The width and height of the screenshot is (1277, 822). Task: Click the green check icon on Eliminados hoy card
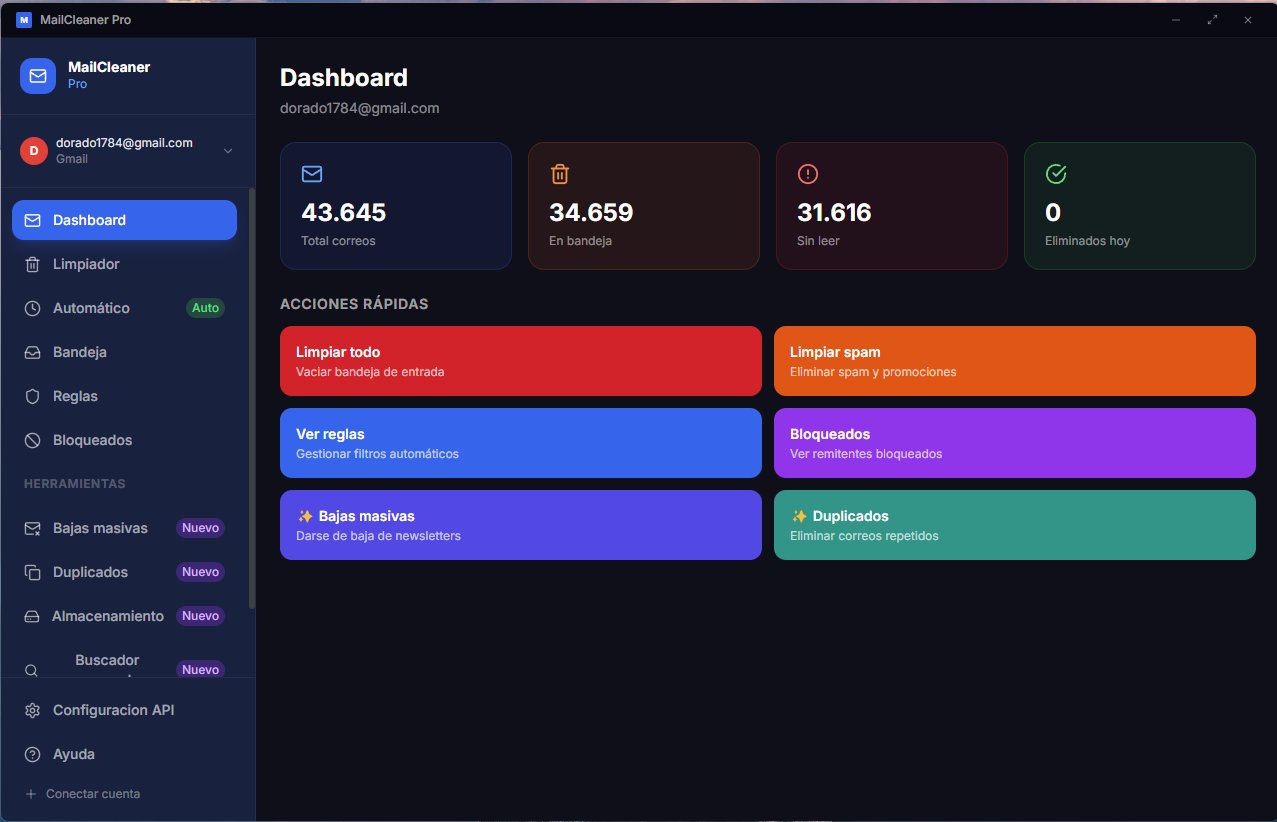[1056, 174]
